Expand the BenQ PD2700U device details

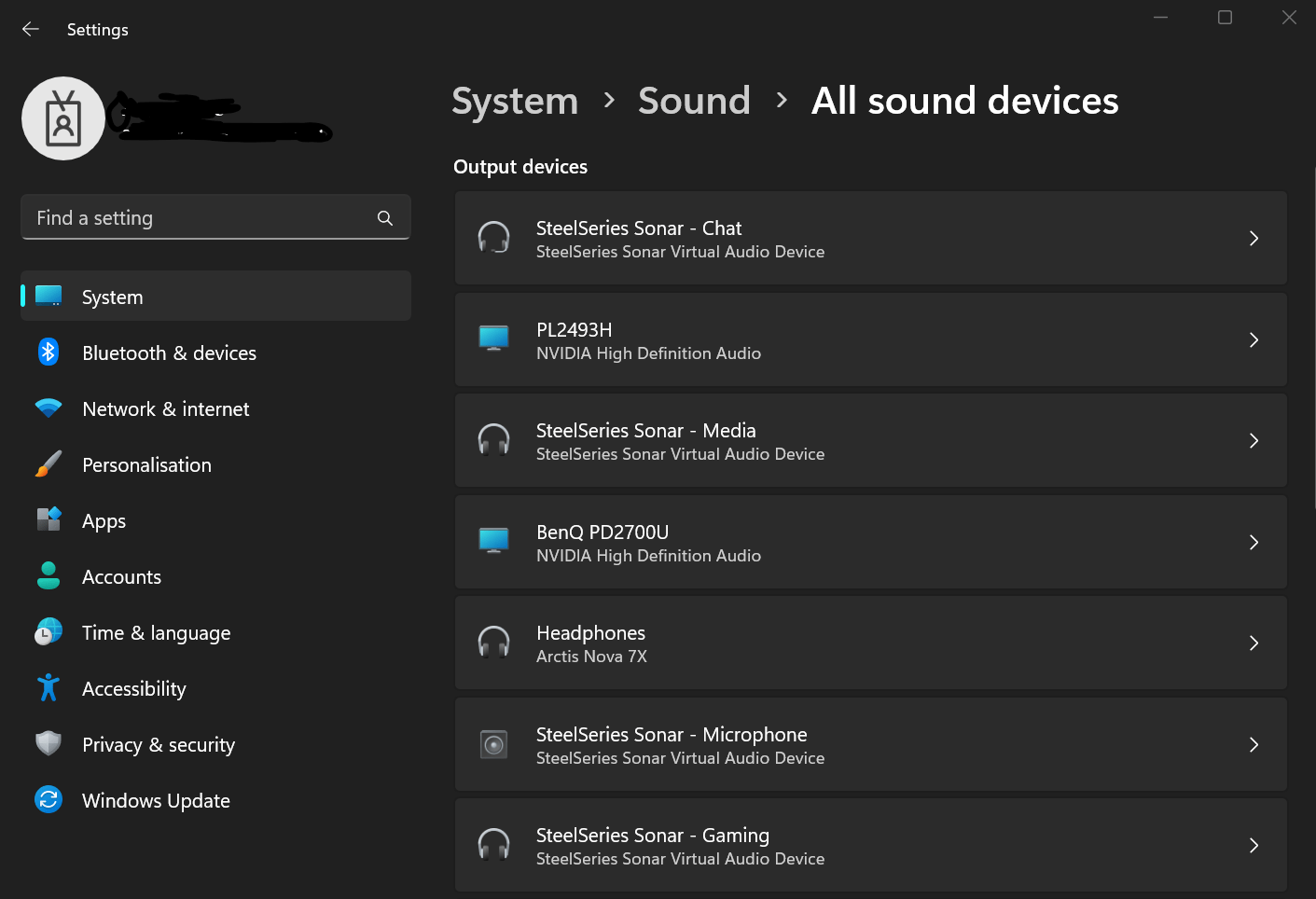1254,542
